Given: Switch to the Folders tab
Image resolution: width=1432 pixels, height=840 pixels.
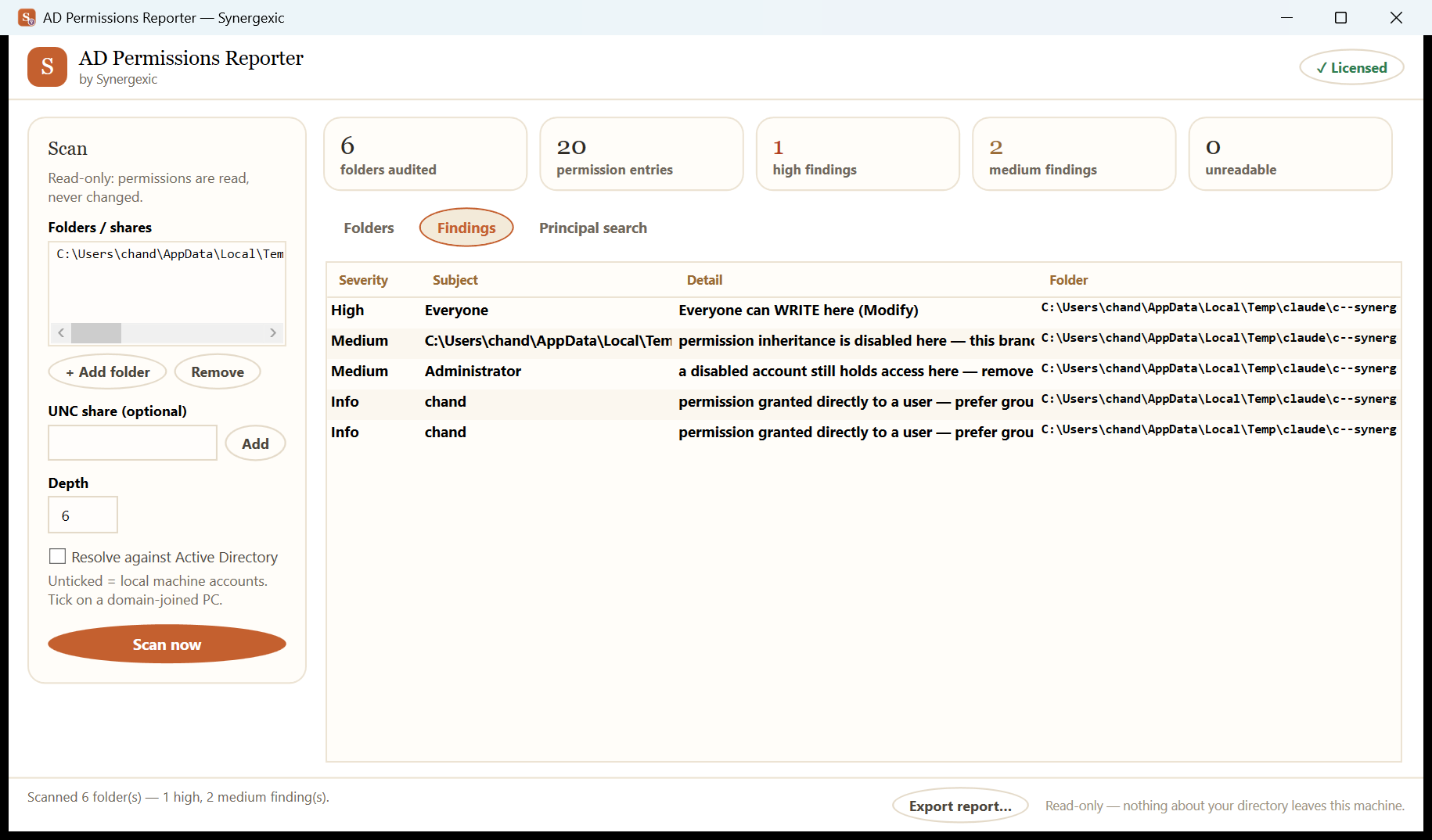Looking at the screenshot, I should point(369,228).
